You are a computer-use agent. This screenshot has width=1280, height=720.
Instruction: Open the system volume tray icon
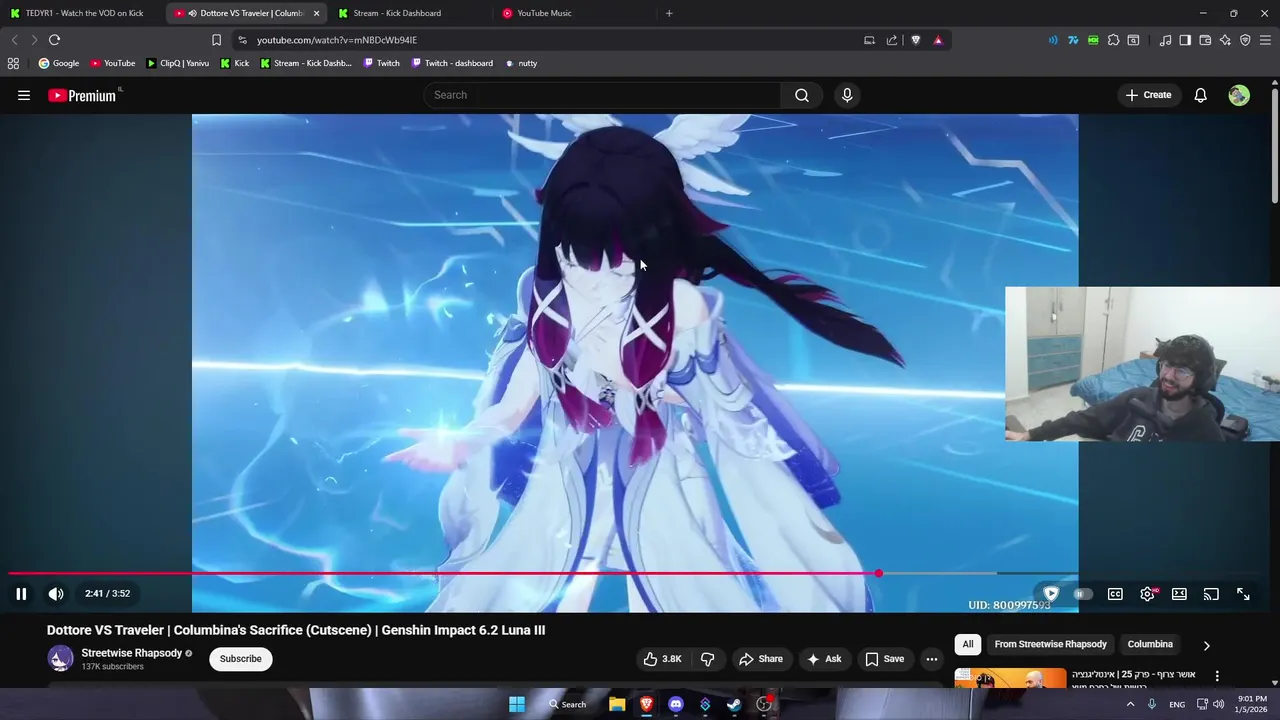point(1218,704)
